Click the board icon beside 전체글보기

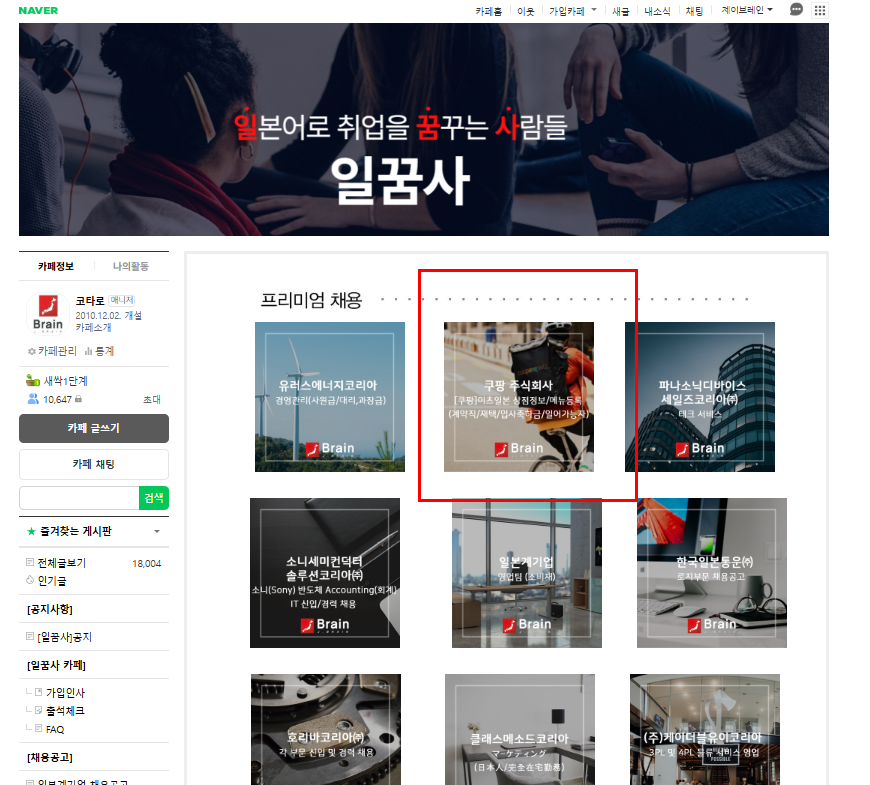30,563
